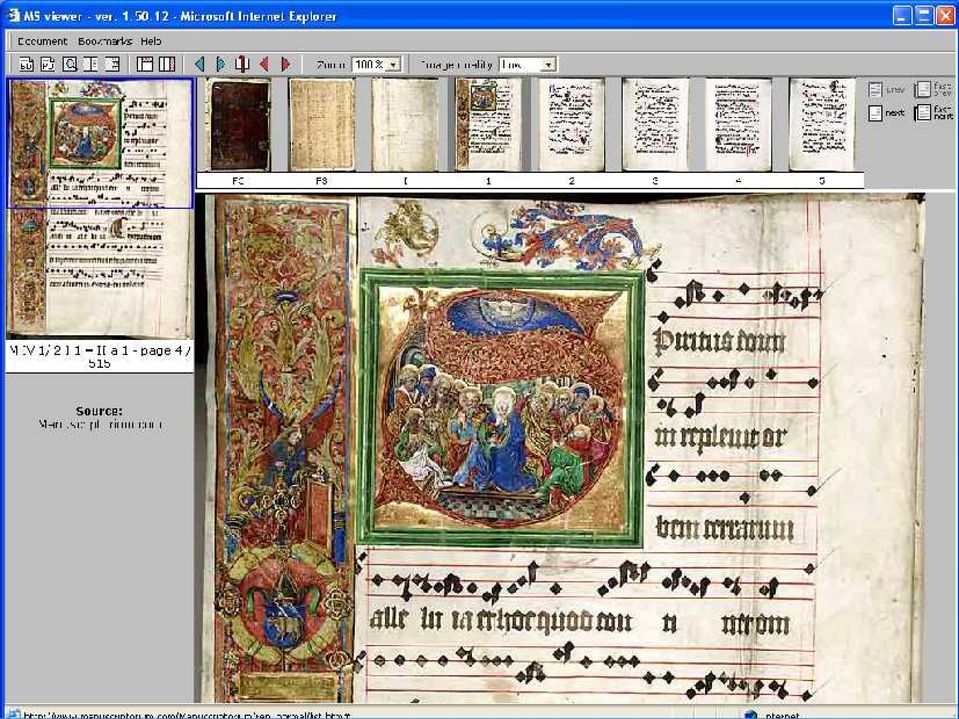959x719 pixels.
Task: Click the Image quality label
Action: [456, 64]
